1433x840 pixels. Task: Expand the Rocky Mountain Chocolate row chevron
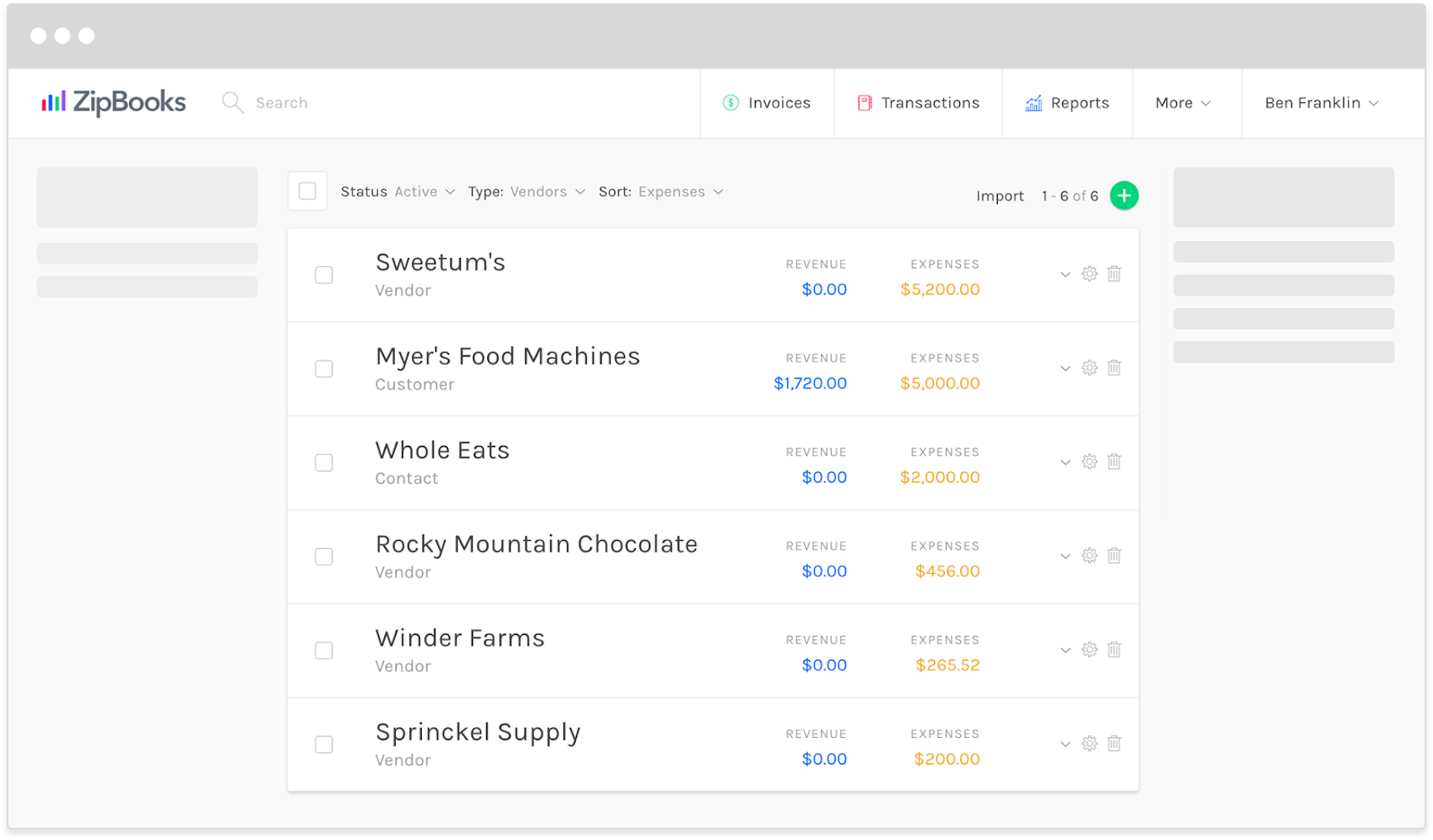tap(1065, 557)
